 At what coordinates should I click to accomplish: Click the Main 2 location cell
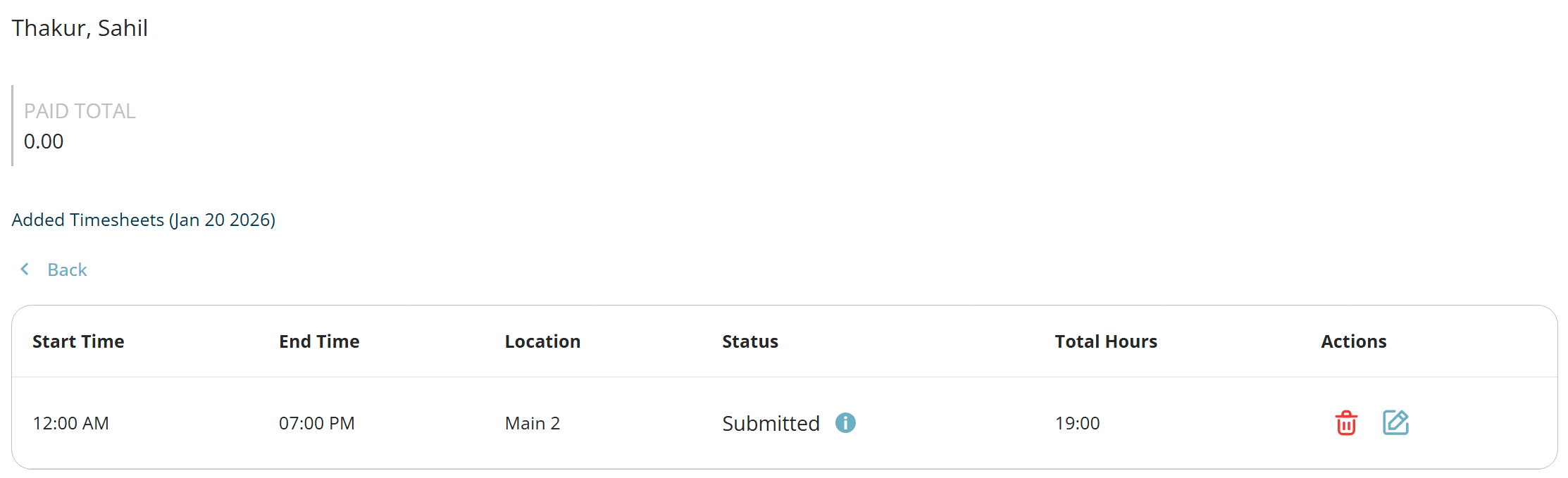[x=532, y=423]
